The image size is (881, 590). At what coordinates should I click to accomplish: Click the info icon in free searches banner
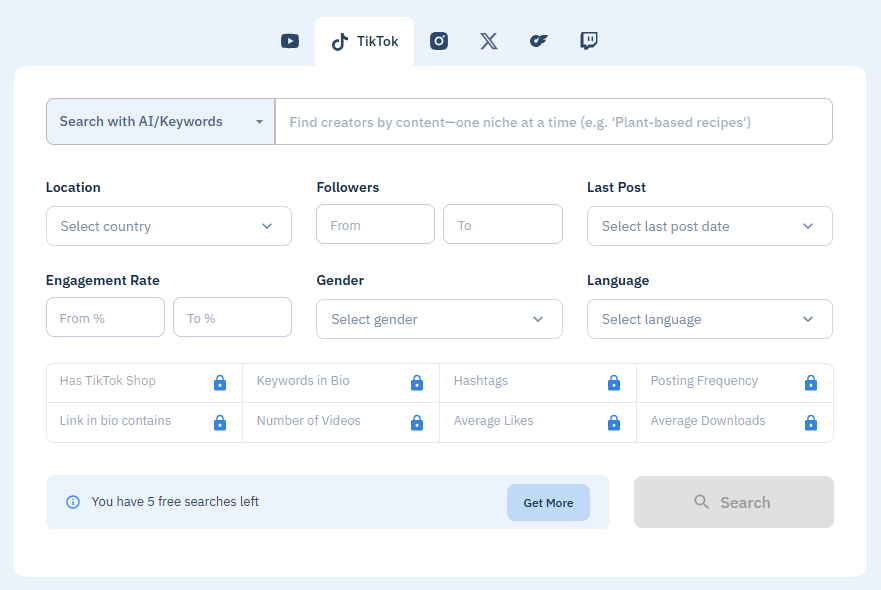(73, 502)
